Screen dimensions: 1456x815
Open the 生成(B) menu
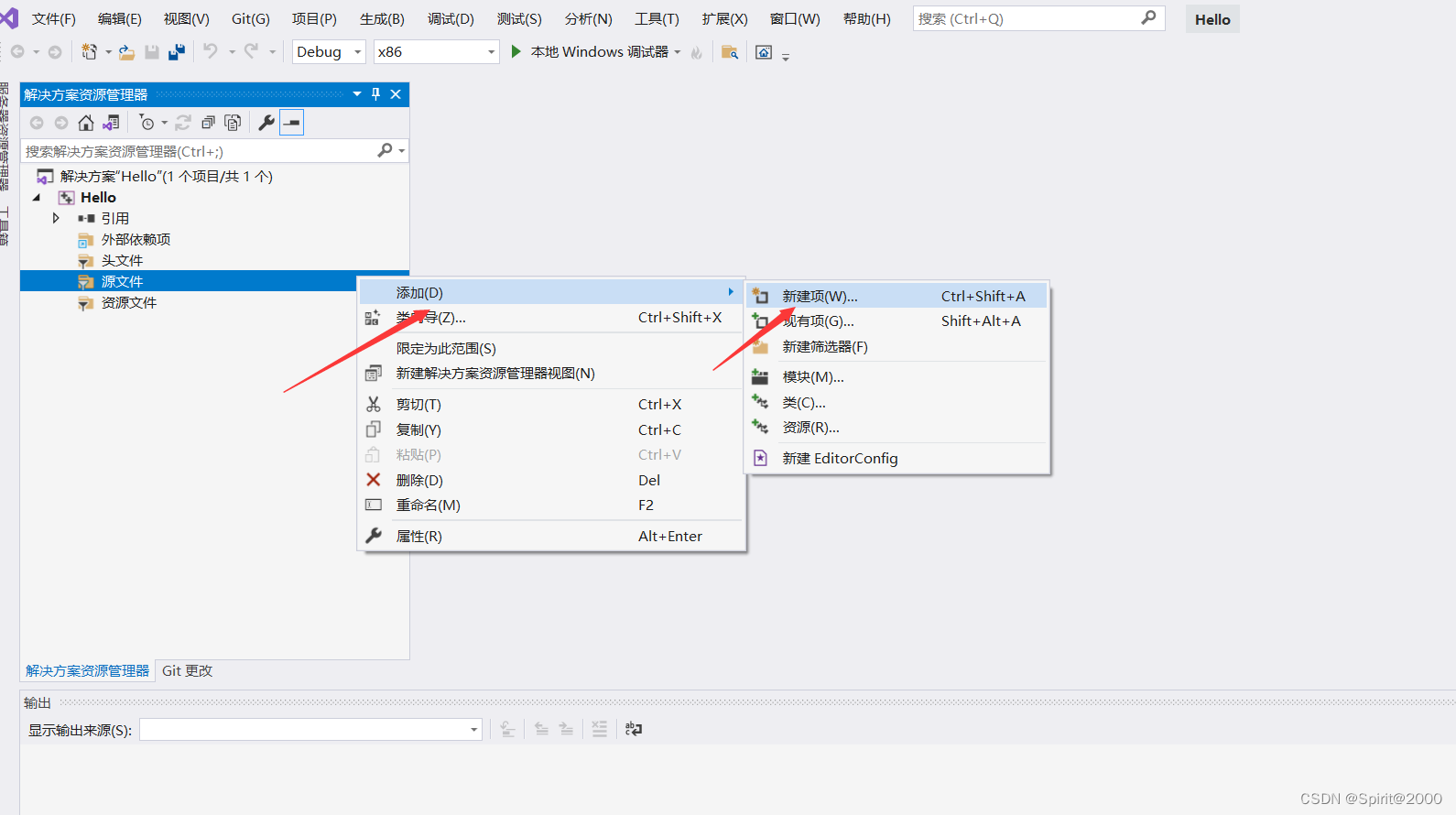382,18
